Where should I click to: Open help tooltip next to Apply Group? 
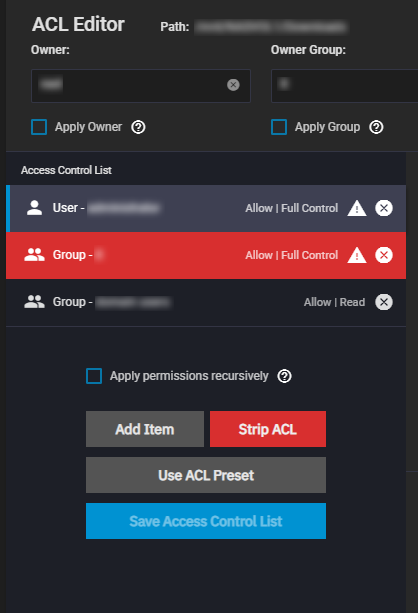(377, 127)
